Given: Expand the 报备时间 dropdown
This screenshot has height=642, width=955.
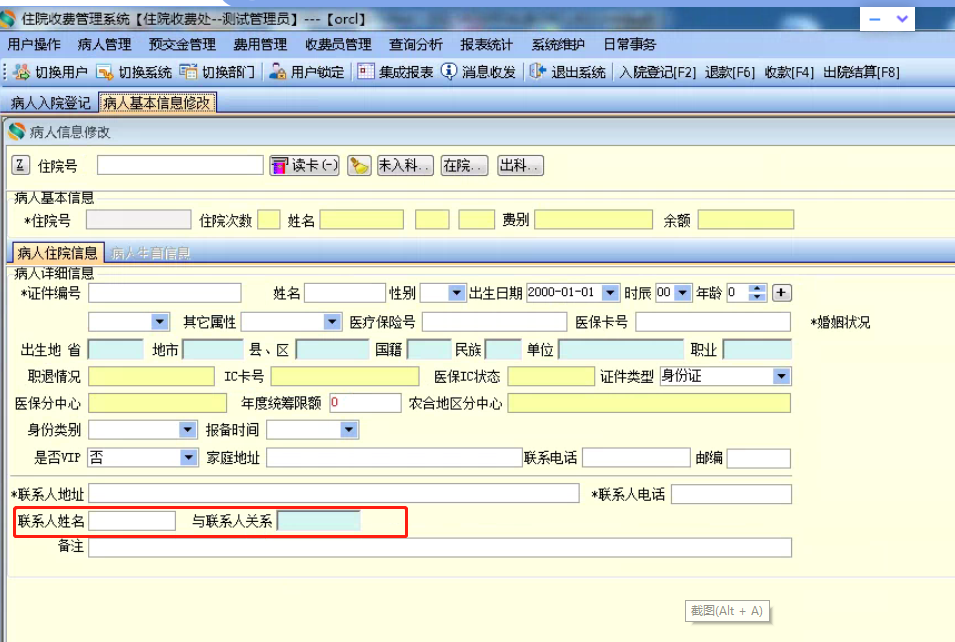Looking at the screenshot, I should (349, 430).
